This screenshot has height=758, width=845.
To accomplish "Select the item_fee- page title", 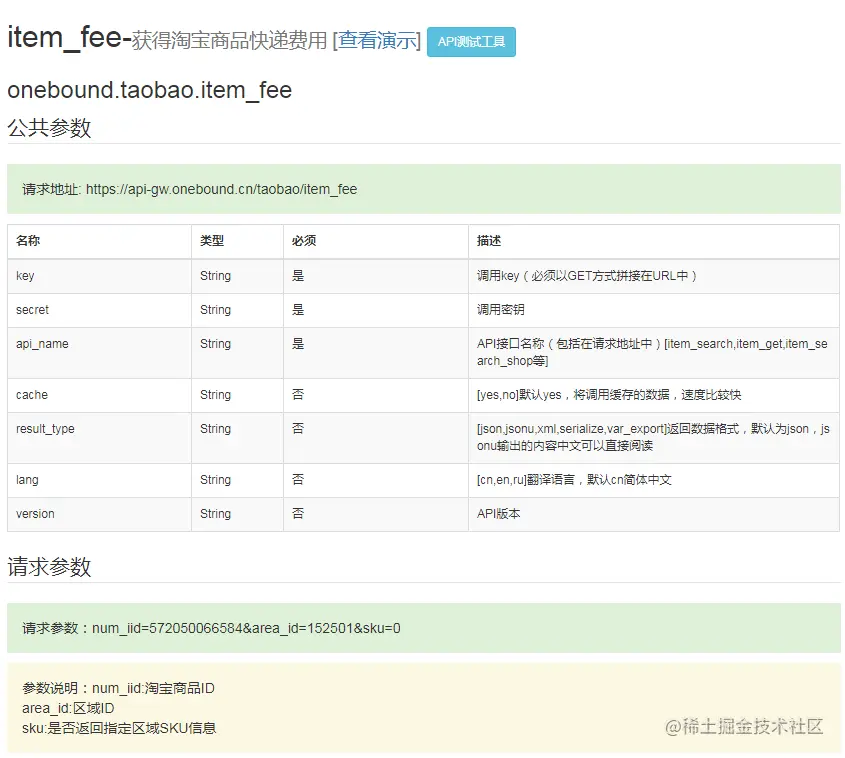I will click(69, 38).
